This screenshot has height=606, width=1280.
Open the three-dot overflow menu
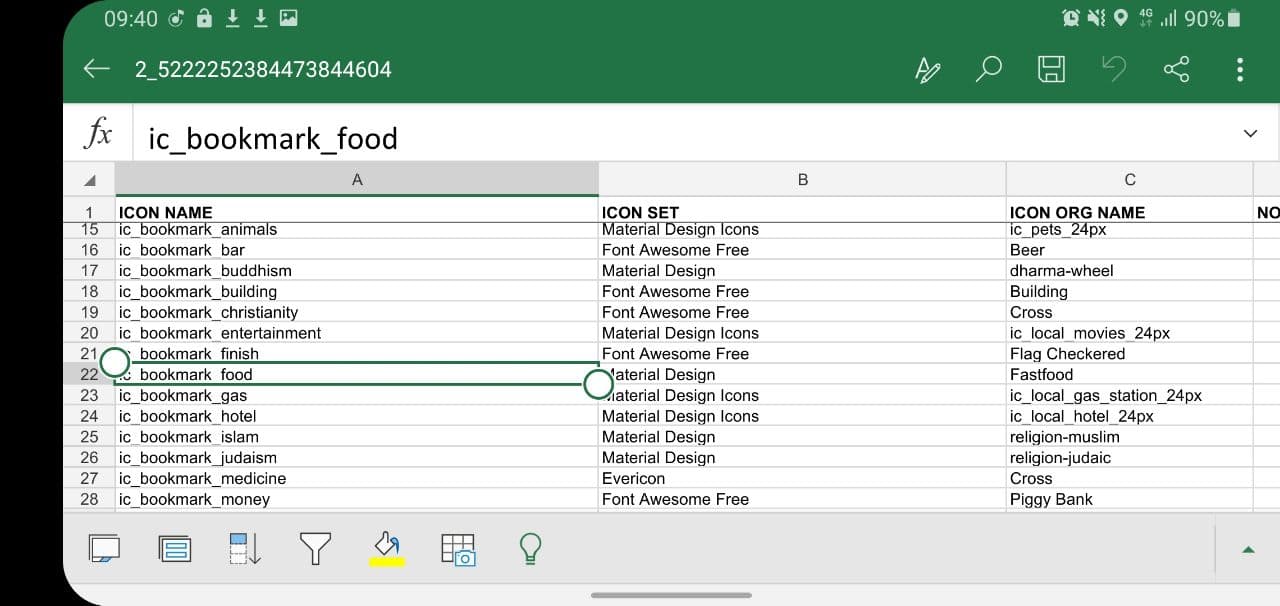pyautogui.click(x=1240, y=69)
